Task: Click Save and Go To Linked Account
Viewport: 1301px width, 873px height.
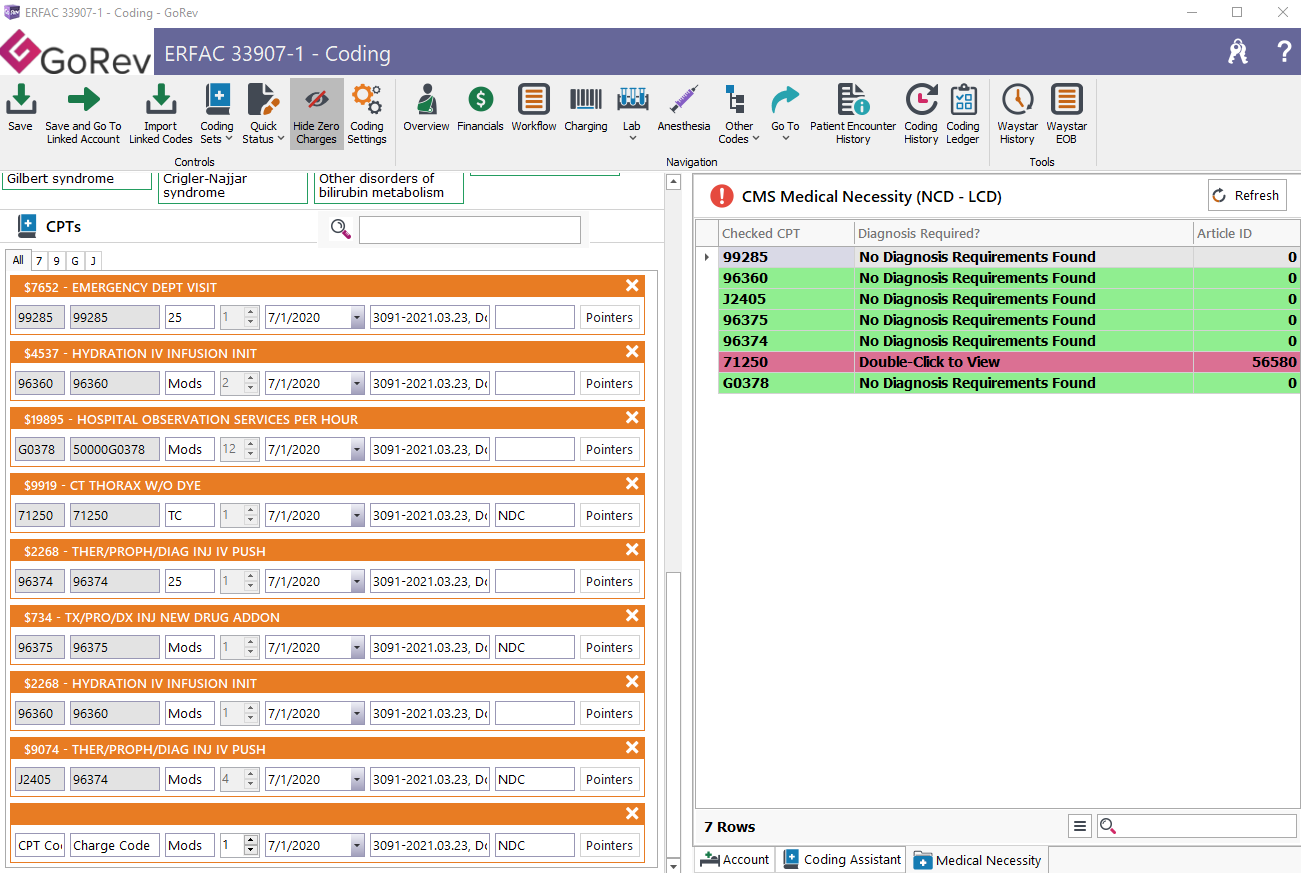Action: tap(83, 113)
